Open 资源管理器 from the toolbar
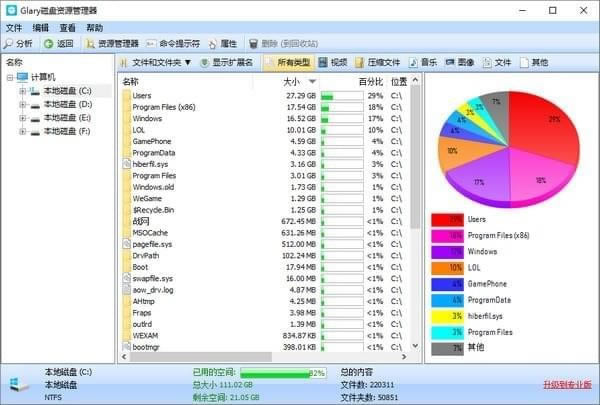 pos(112,44)
